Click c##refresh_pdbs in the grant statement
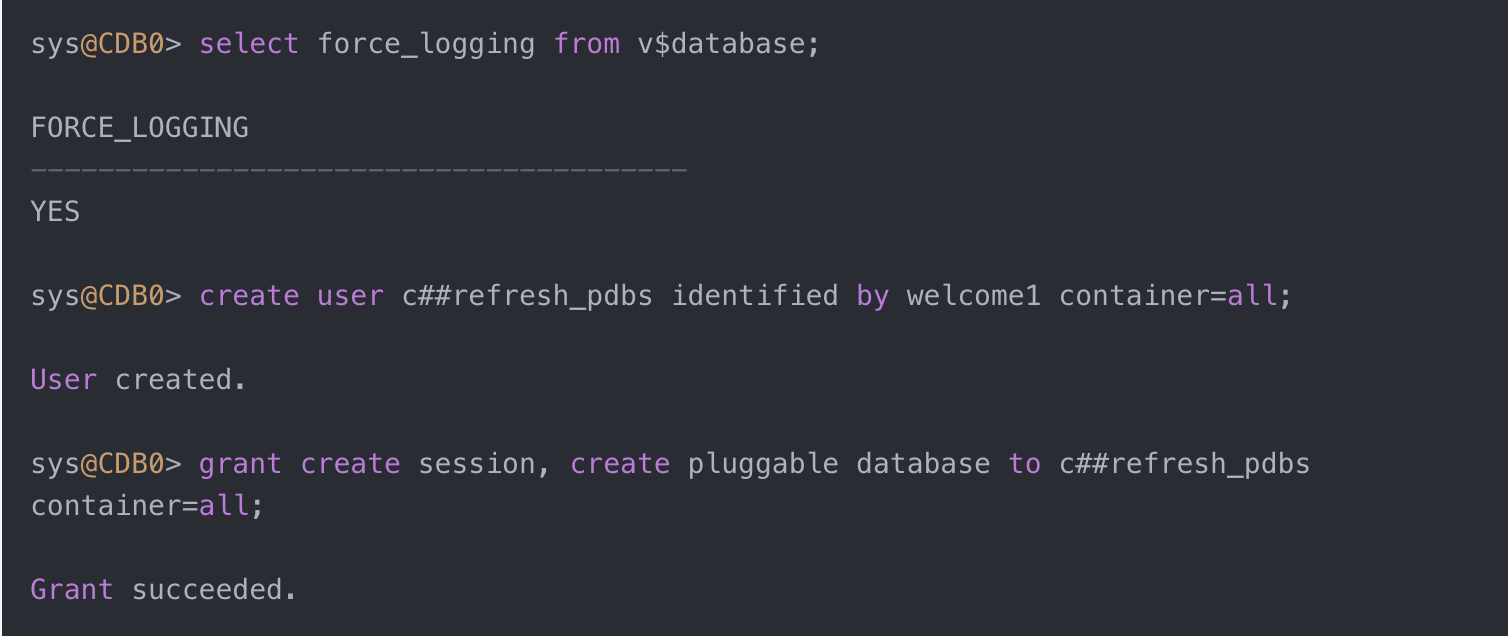Image resolution: width=1508 pixels, height=636 pixels. [1184, 465]
